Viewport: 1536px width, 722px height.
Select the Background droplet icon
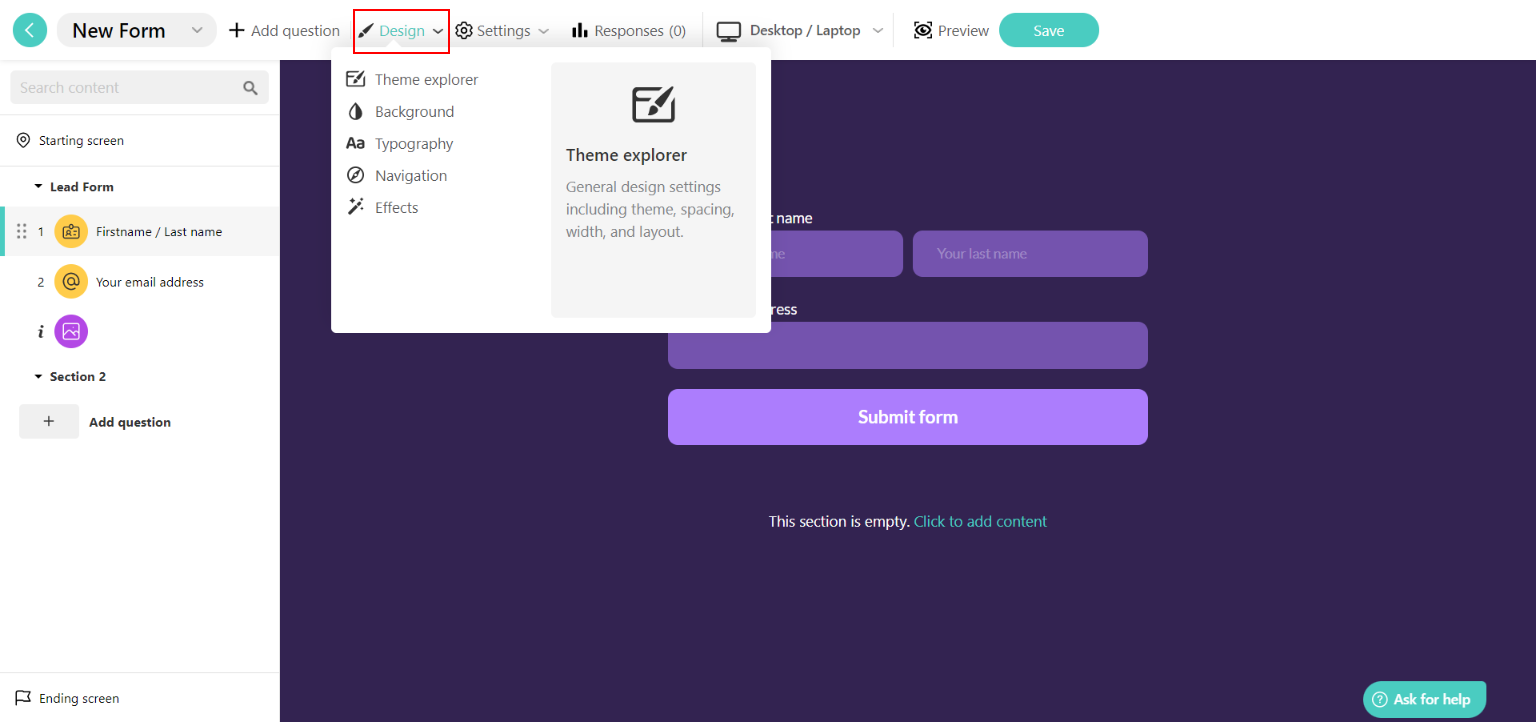pyautogui.click(x=356, y=111)
